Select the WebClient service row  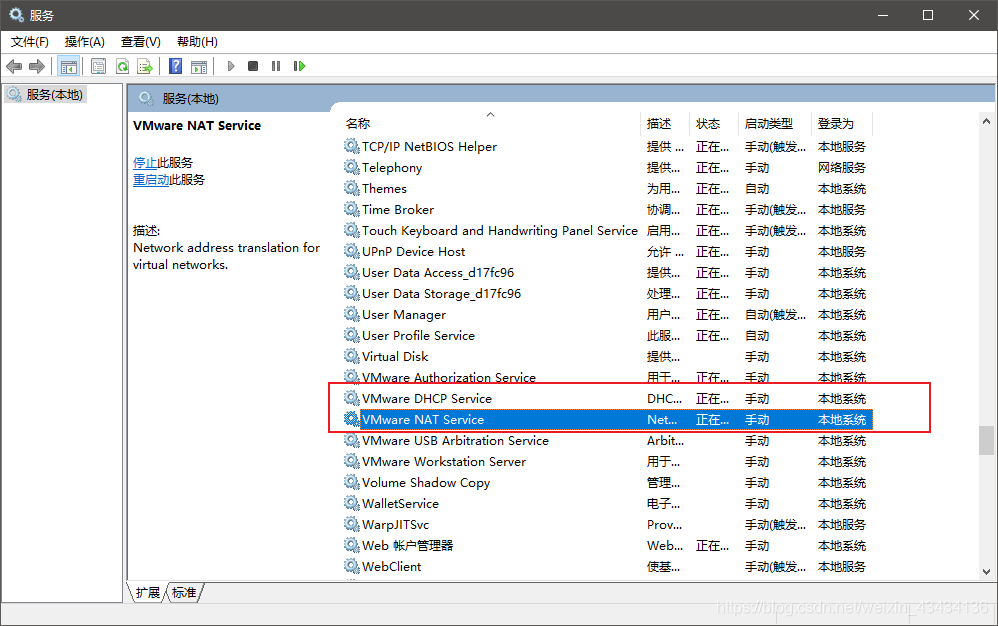coord(608,567)
